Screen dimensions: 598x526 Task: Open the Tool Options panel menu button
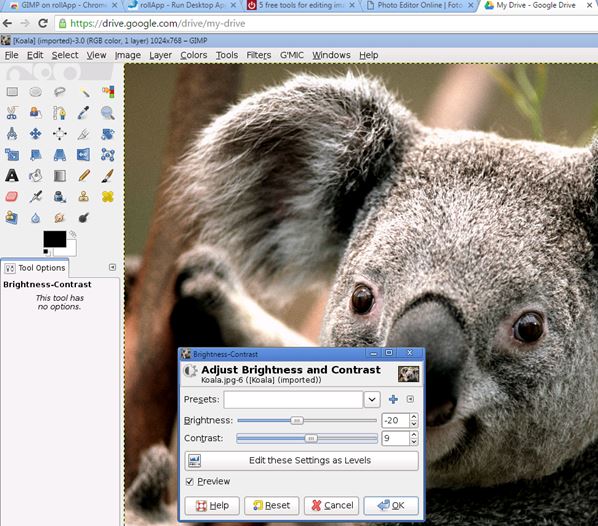click(112, 267)
